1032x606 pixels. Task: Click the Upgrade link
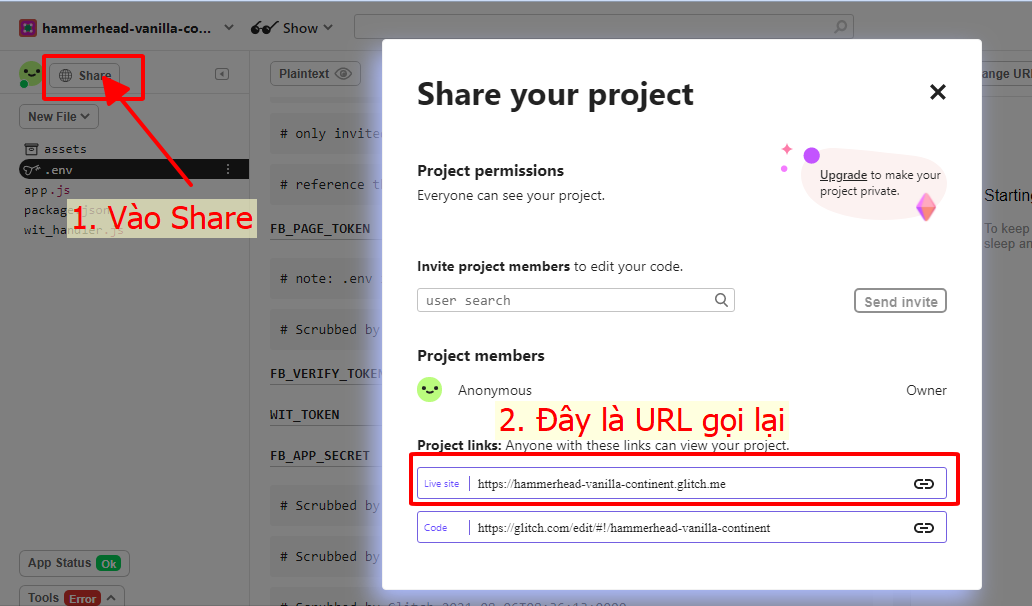(x=843, y=175)
